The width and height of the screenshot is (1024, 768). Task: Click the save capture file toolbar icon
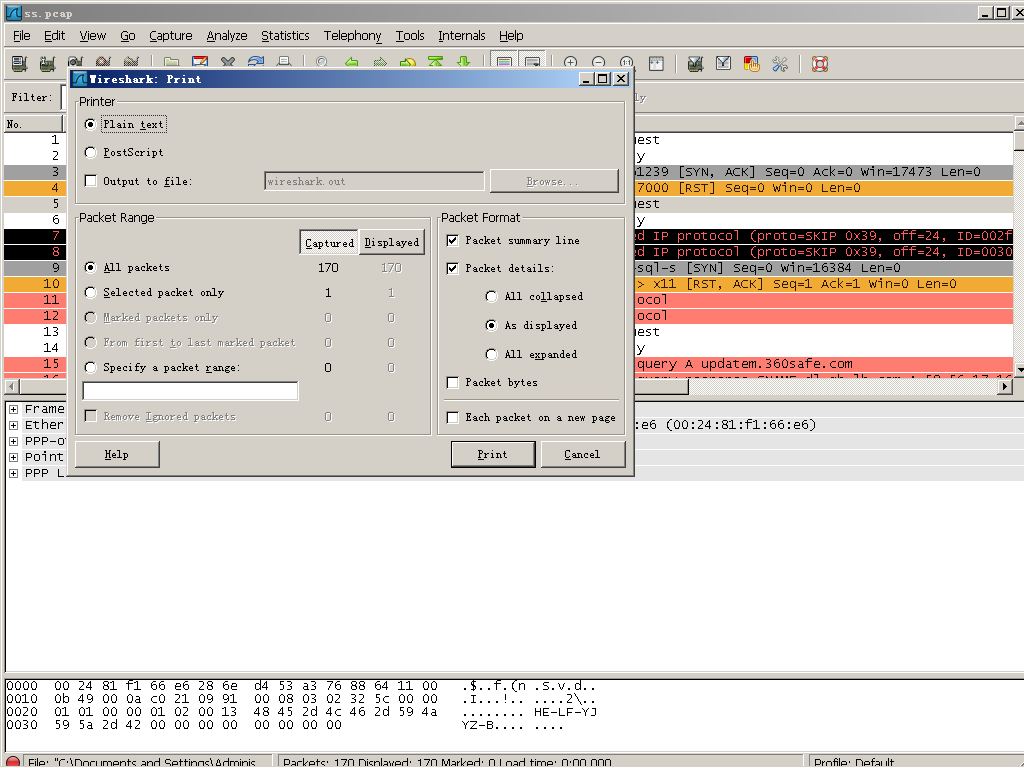pyautogui.click(x=200, y=63)
